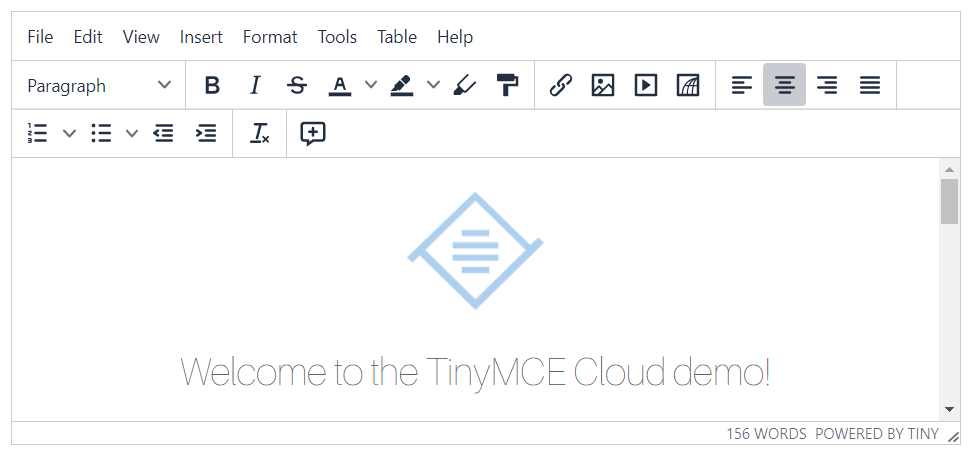Click the editor resize handle

coord(953,437)
